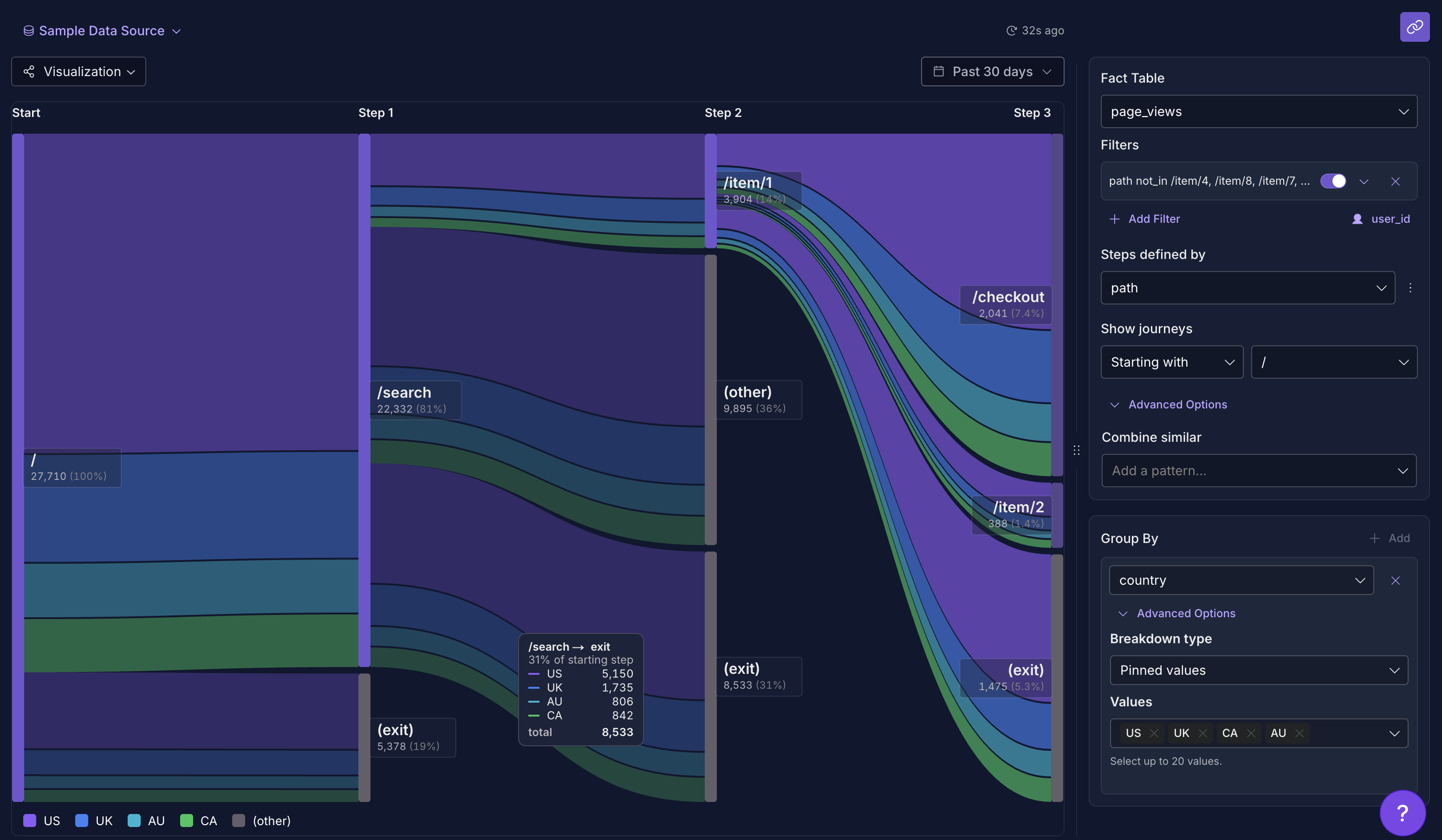1442x840 pixels.
Task: Toggle the path not_in filter switch
Action: [x=1333, y=181]
